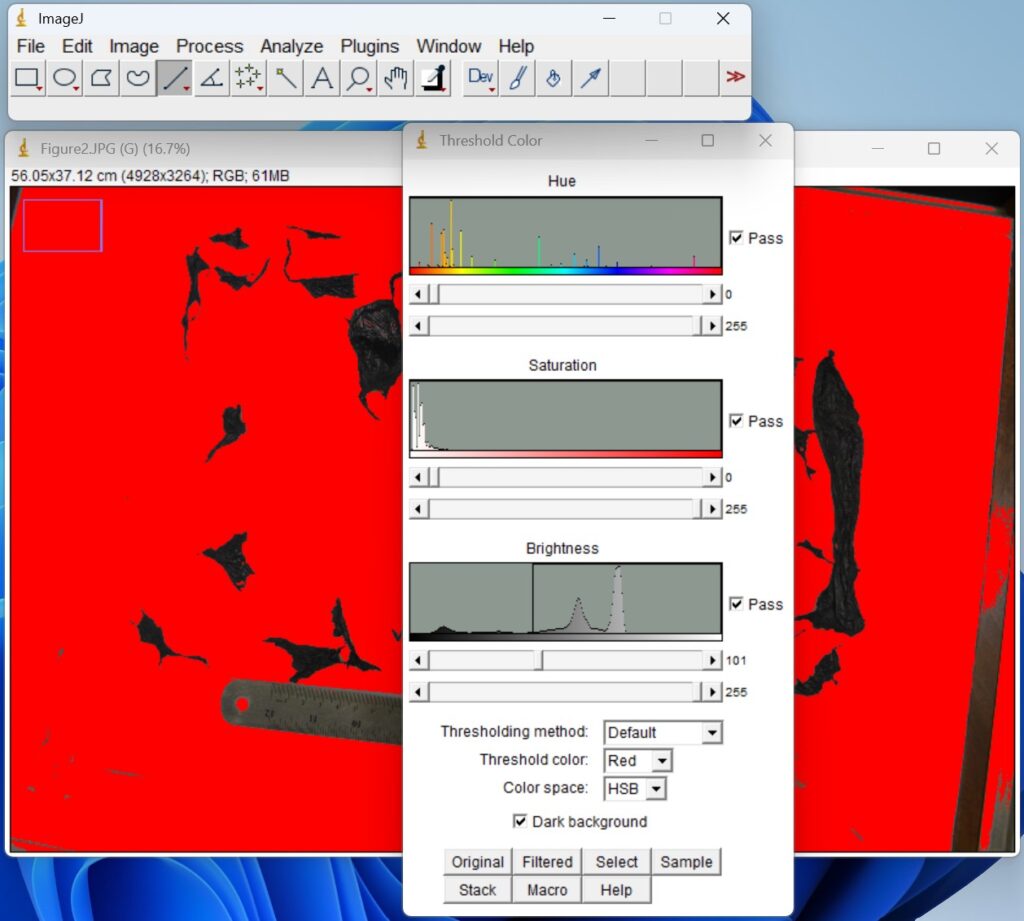Disable Dark background option
This screenshot has height=921, width=1024.
(519, 821)
